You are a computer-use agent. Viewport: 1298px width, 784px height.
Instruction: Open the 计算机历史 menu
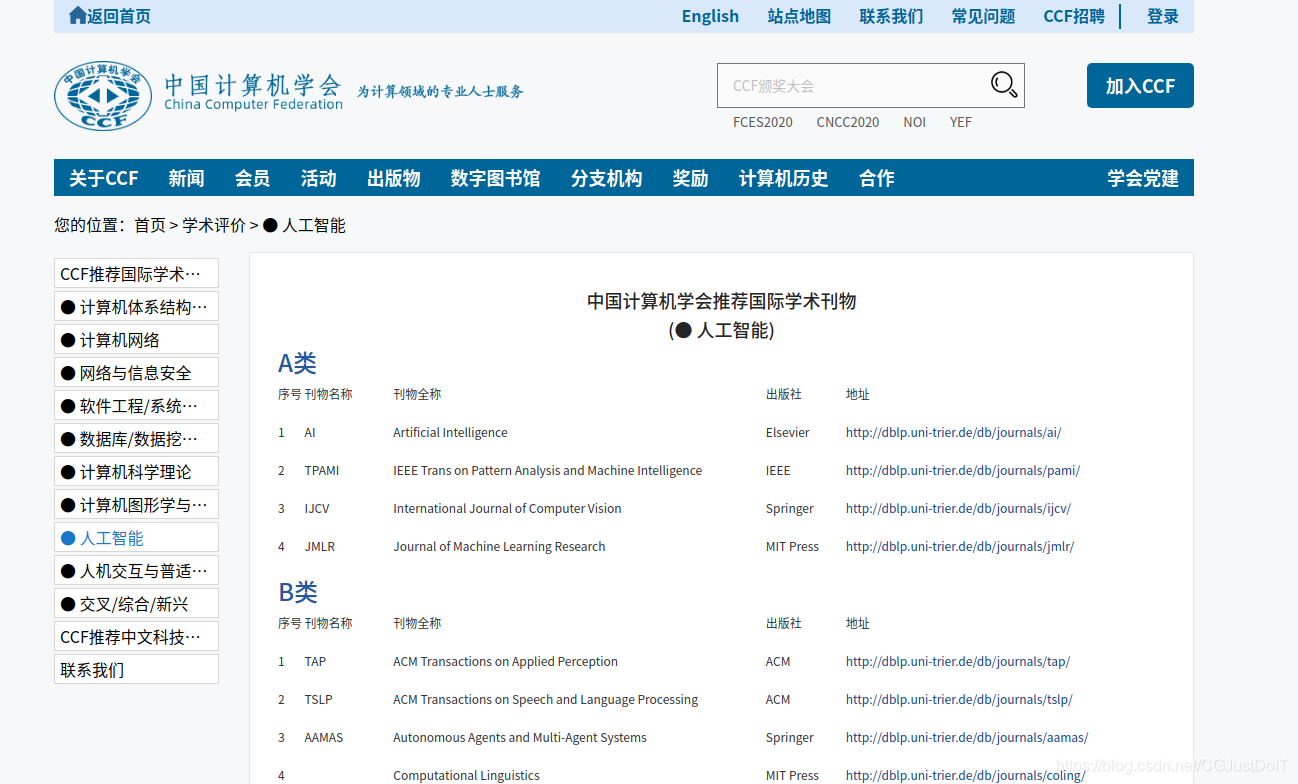[784, 178]
